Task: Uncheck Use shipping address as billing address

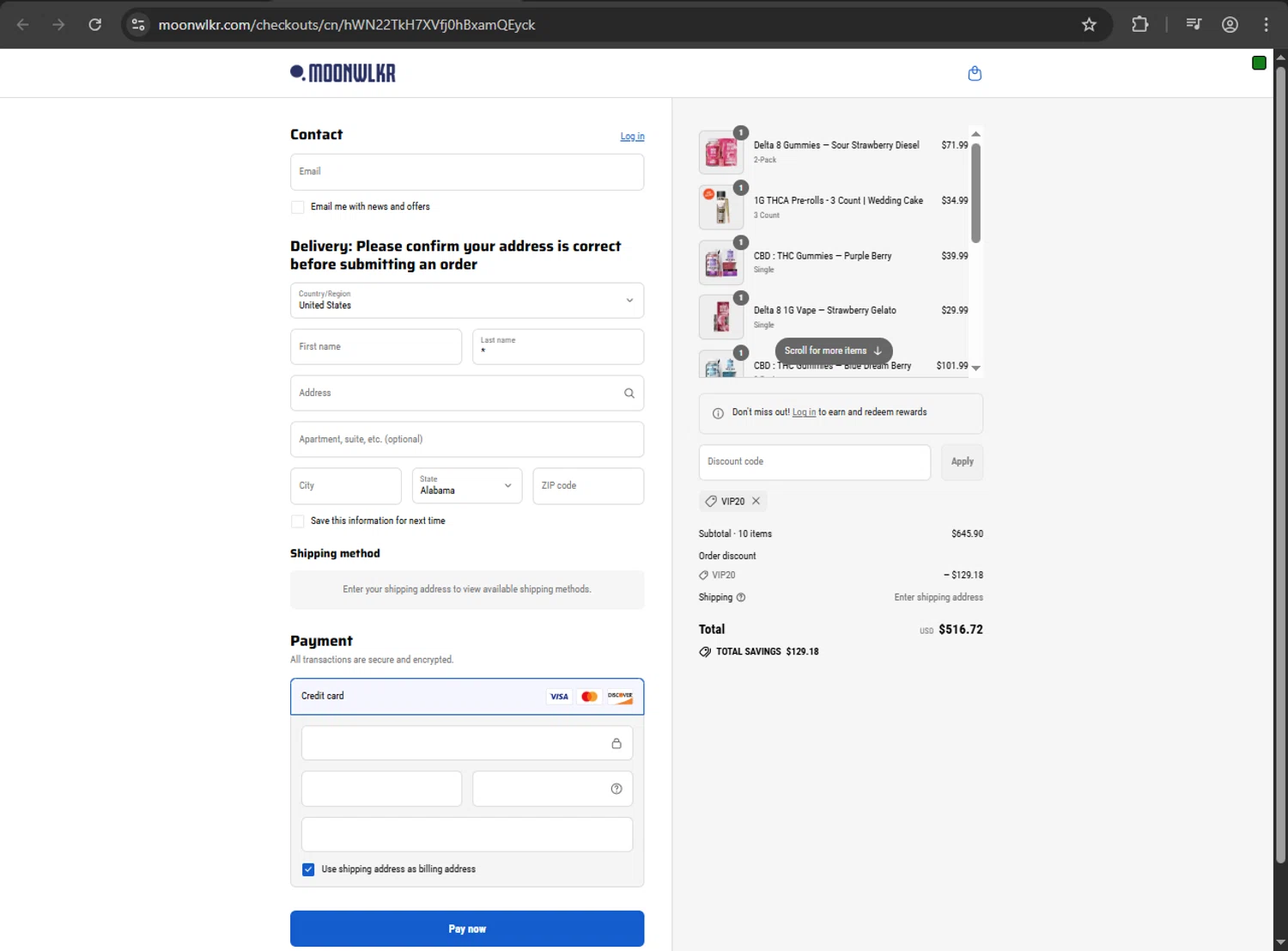Action: [308, 869]
